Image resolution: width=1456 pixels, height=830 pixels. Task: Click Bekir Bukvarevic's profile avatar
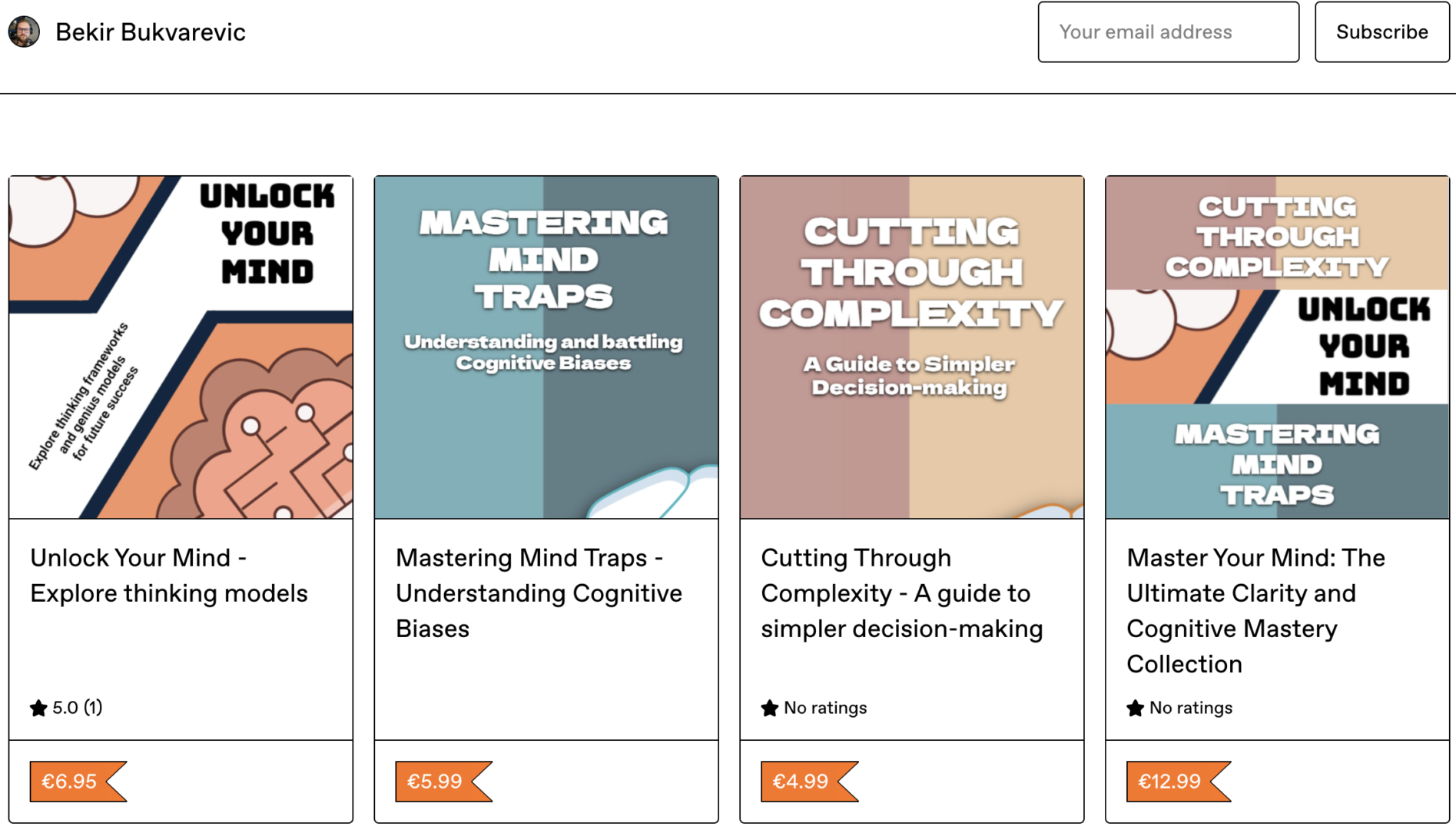click(24, 32)
